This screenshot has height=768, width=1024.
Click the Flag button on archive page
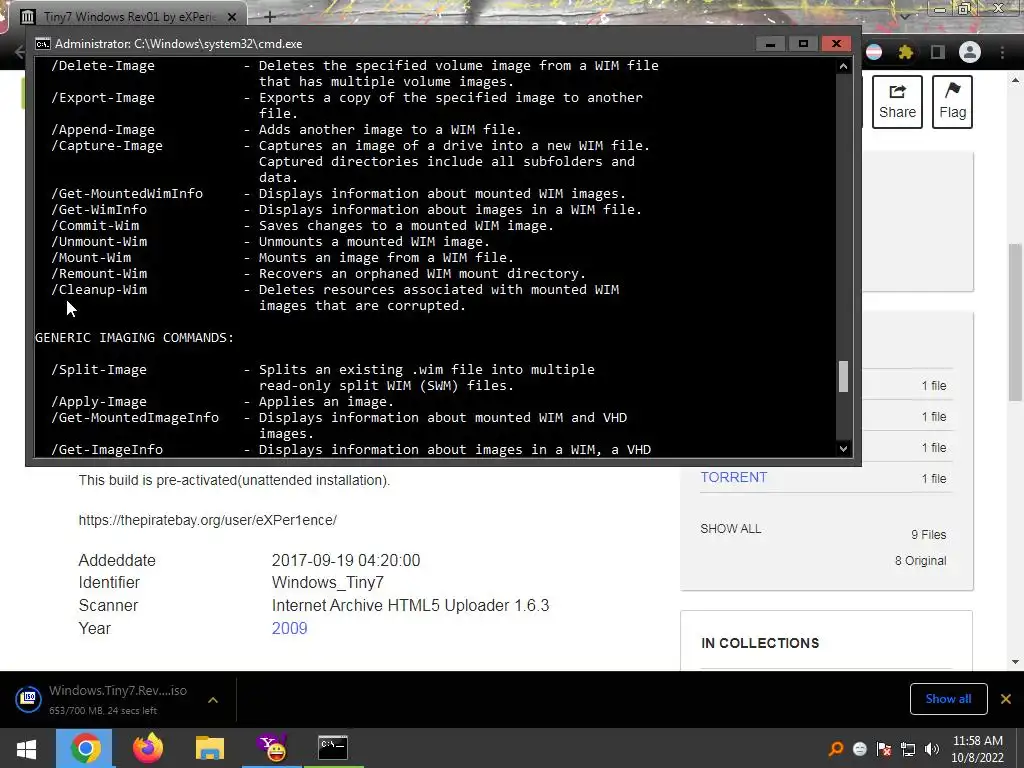coord(952,102)
